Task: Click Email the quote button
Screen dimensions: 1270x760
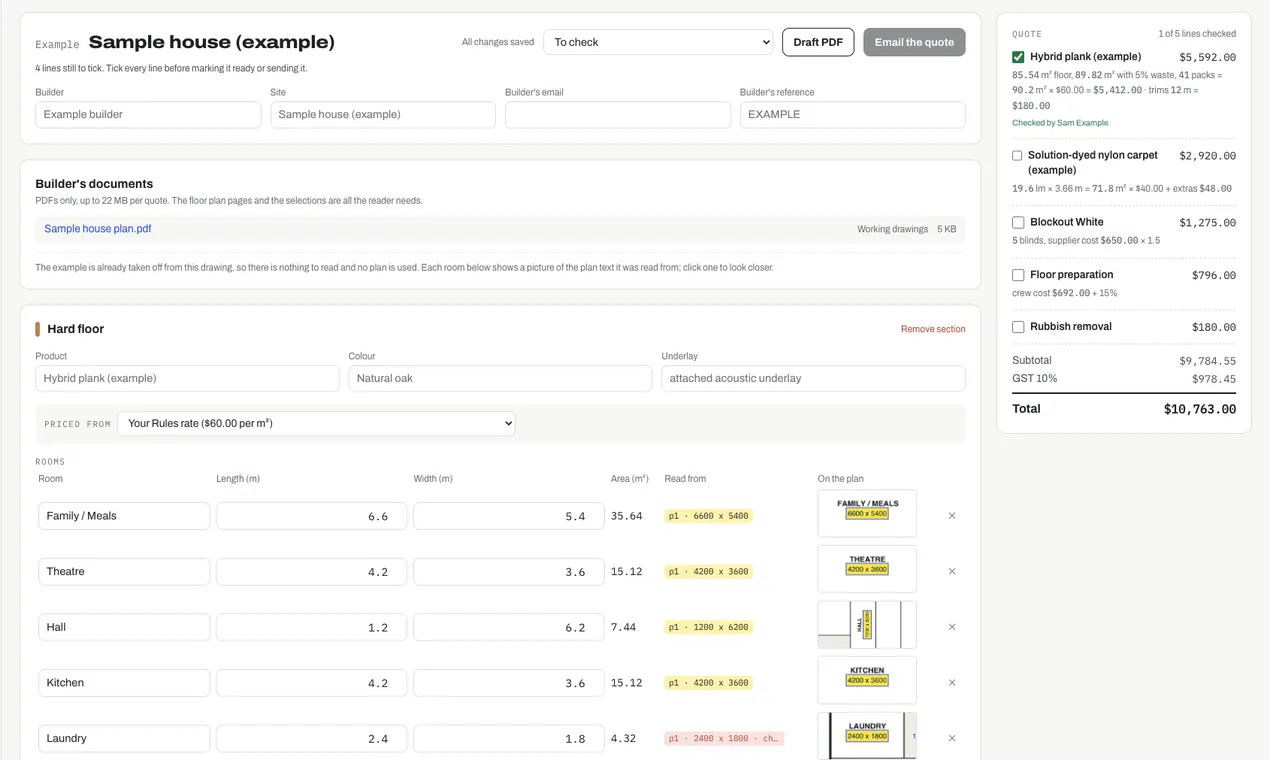Action: pos(914,42)
